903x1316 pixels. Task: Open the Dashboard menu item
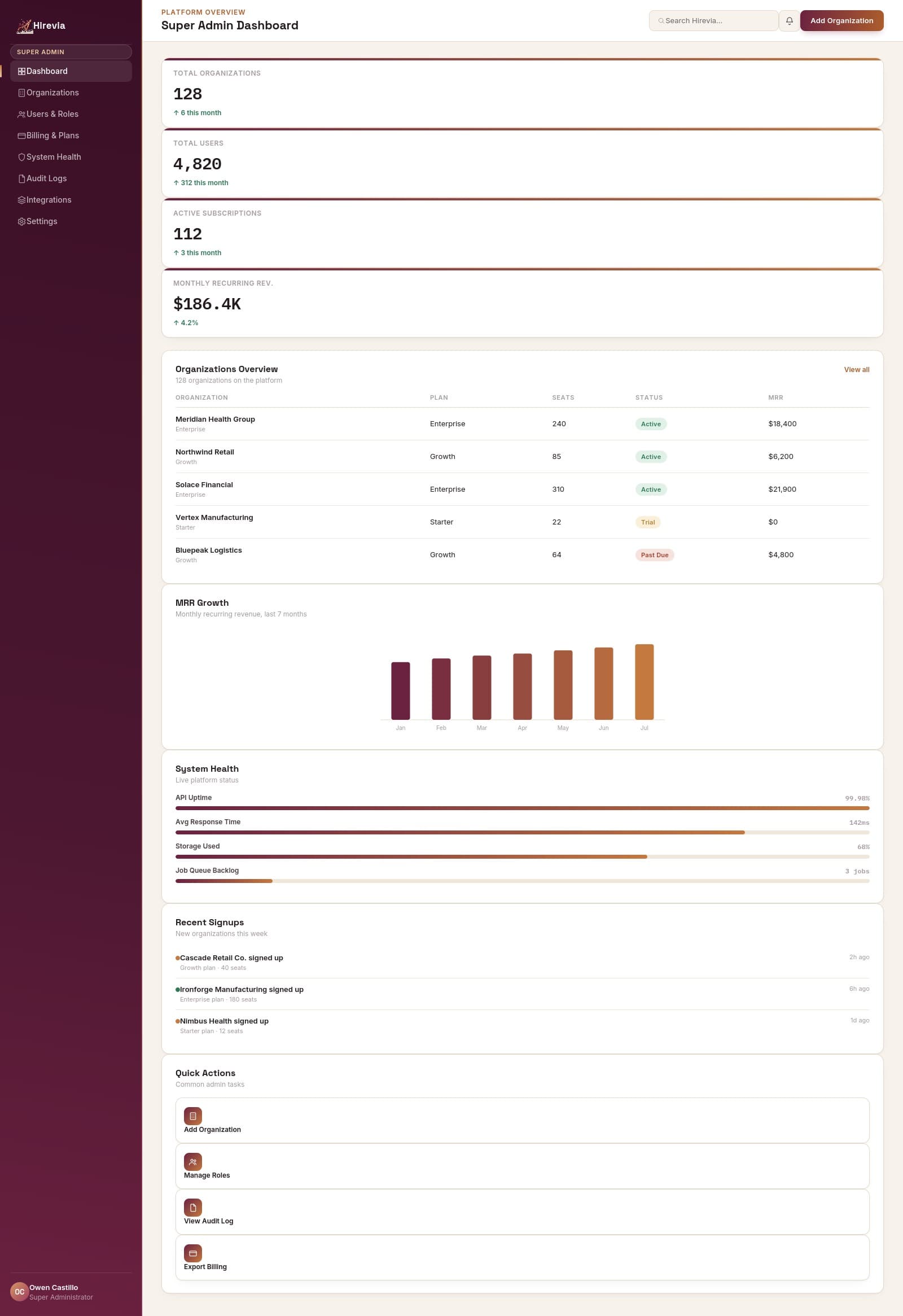pos(71,71)
